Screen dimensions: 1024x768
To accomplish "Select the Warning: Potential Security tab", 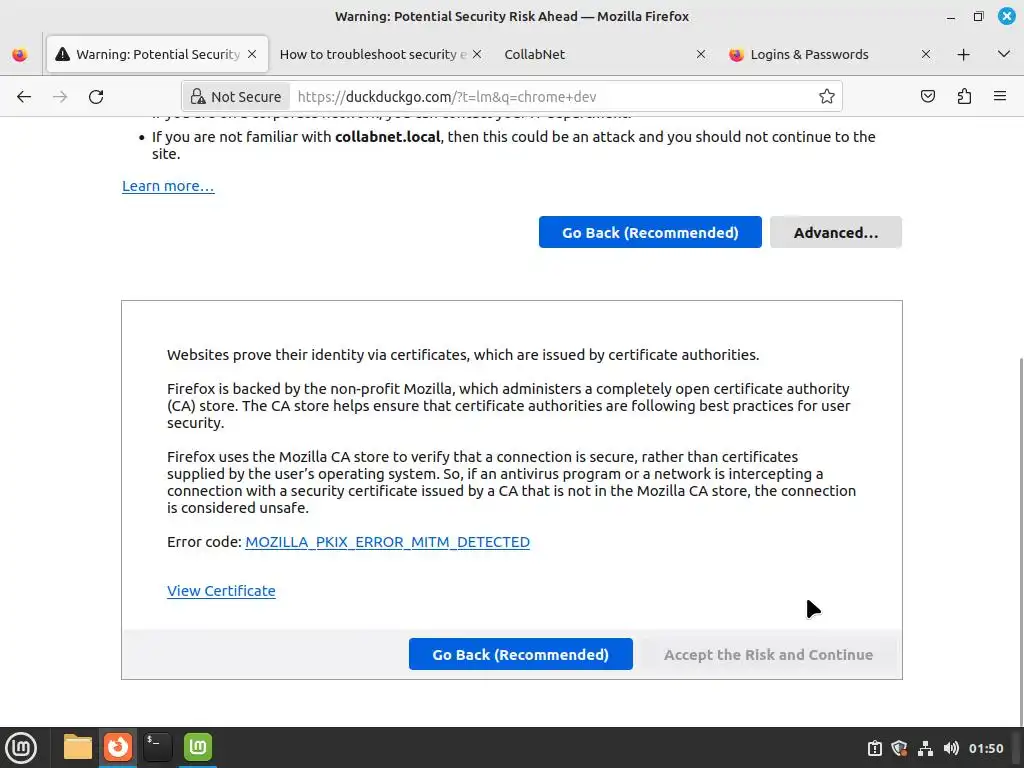I will pos(157,54).
